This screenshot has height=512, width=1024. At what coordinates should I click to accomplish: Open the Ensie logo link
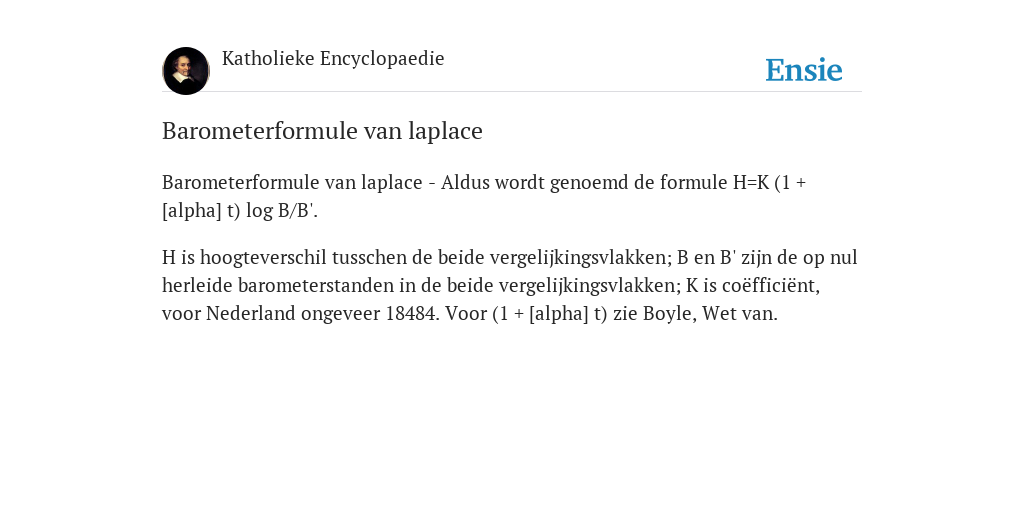point(804,70)
